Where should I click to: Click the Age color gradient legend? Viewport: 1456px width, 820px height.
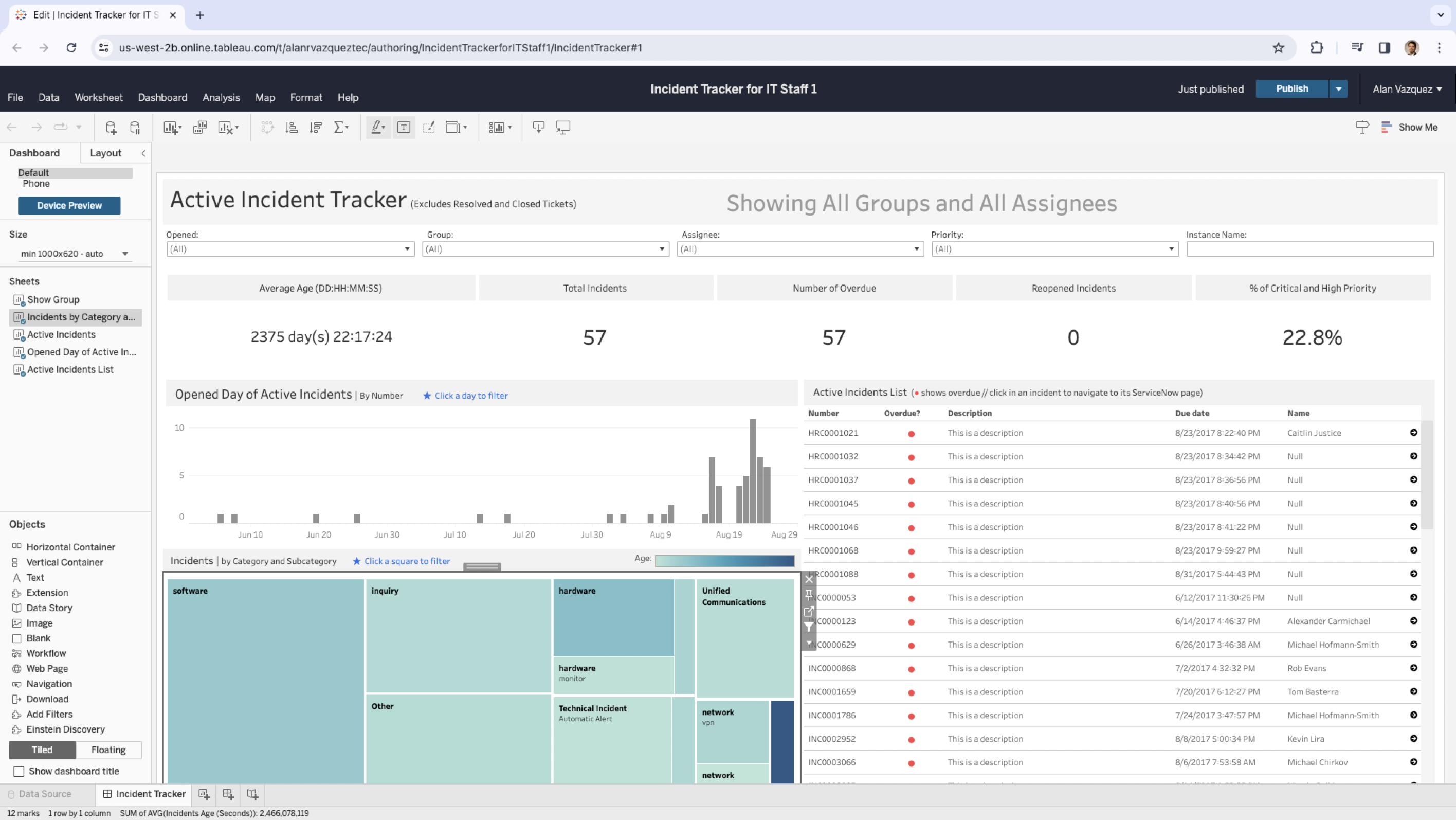[x=724, y=560]
